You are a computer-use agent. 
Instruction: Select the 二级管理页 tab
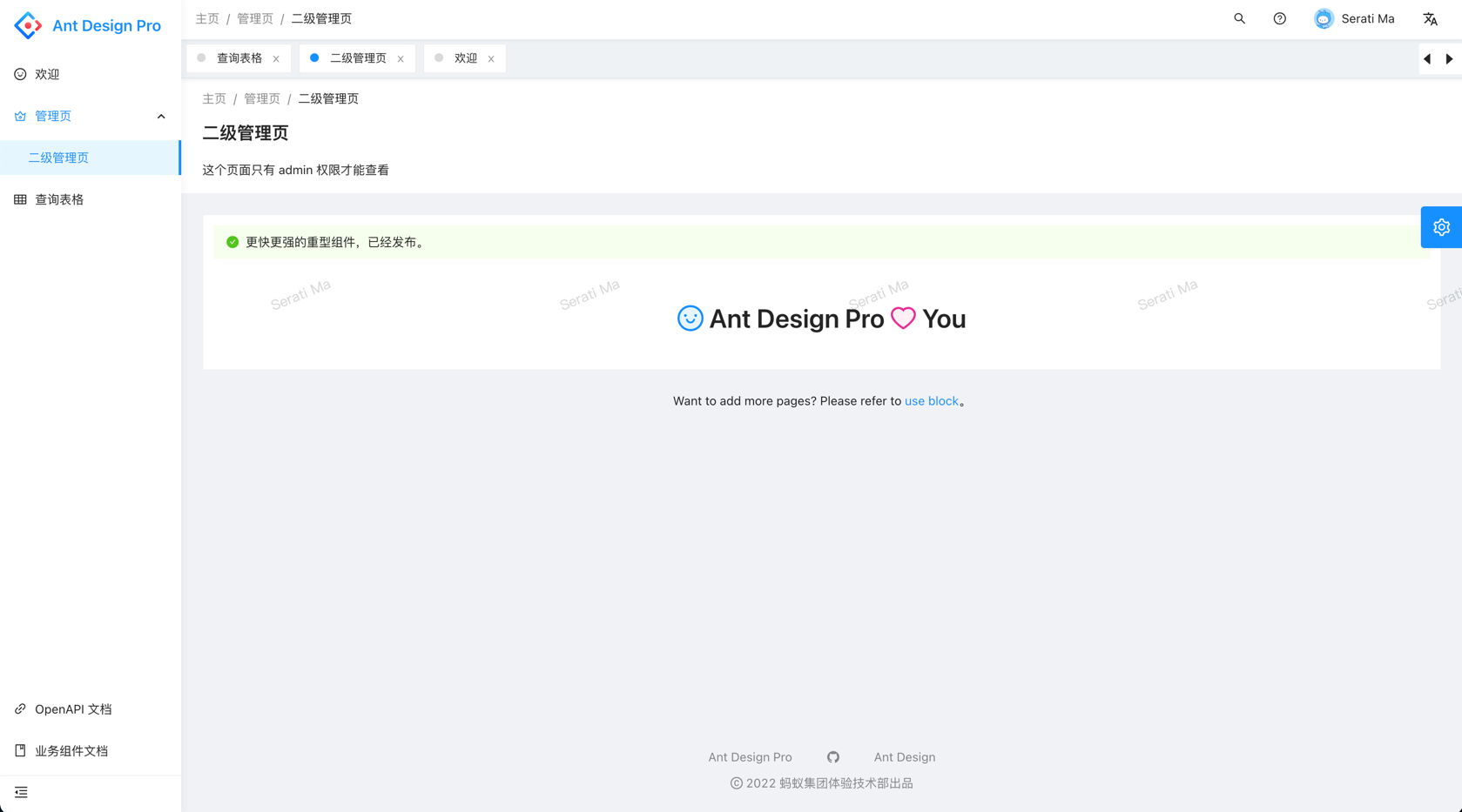pos(357,58)
